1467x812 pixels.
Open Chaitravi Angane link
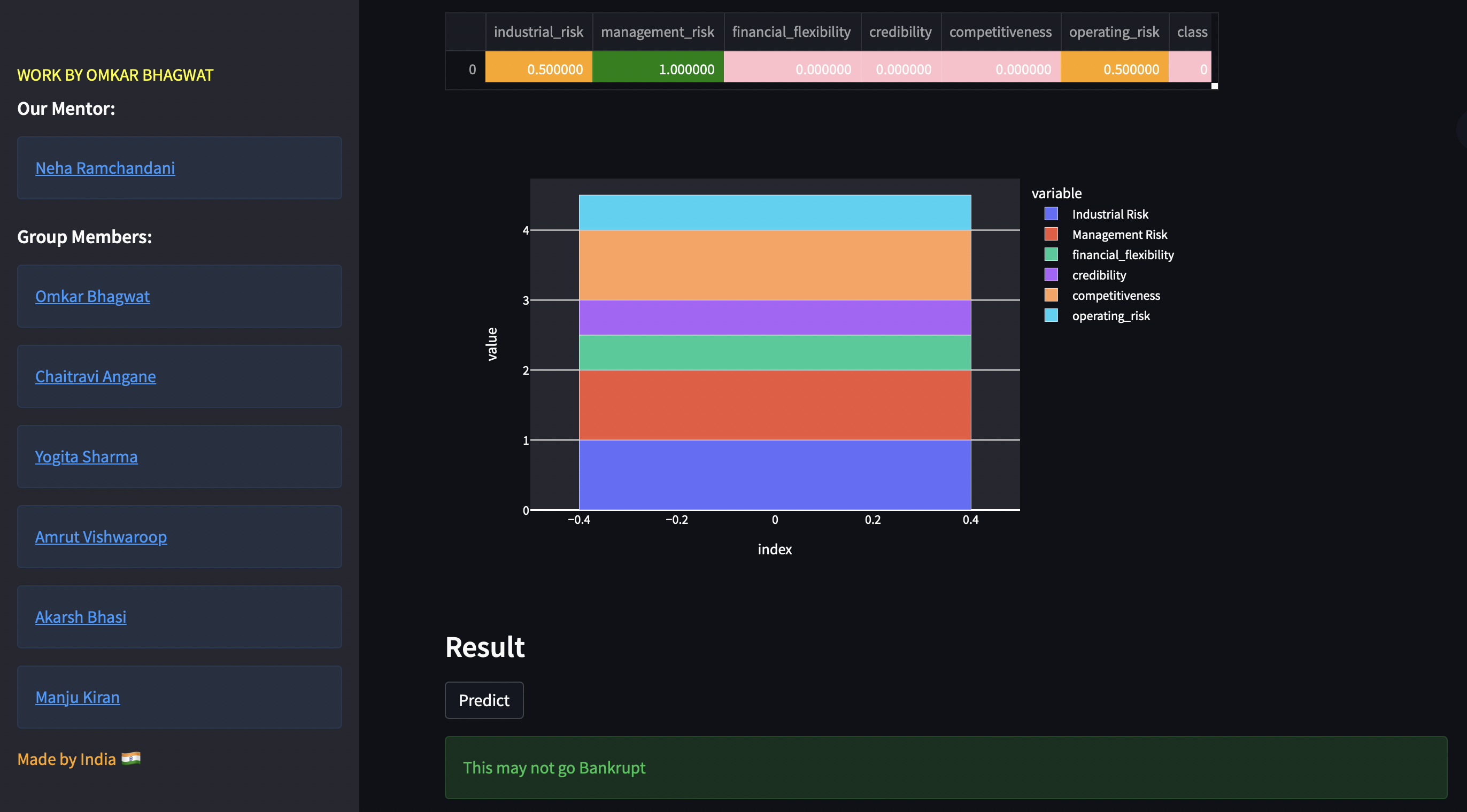(95, 377)
